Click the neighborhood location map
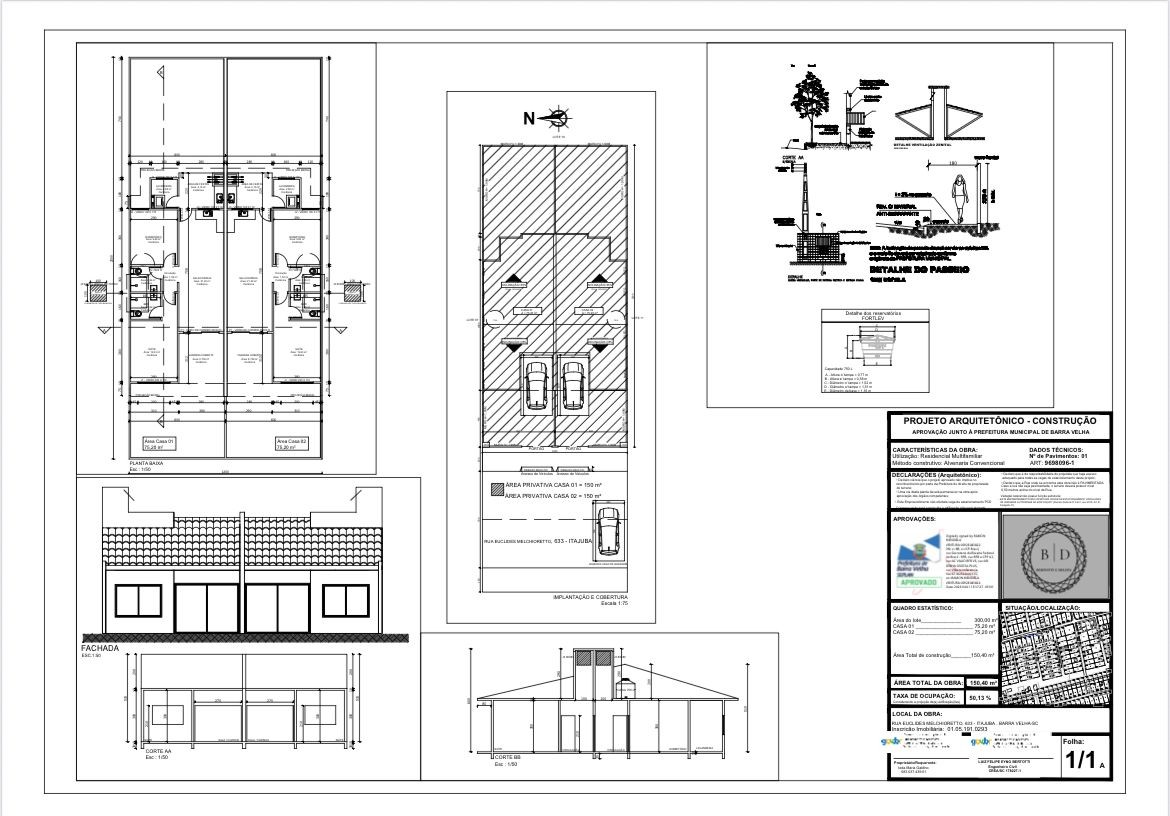Image resolution: width=1170 pixels, height=816 pixels. pyautogui.click(x=1054, y=658)
